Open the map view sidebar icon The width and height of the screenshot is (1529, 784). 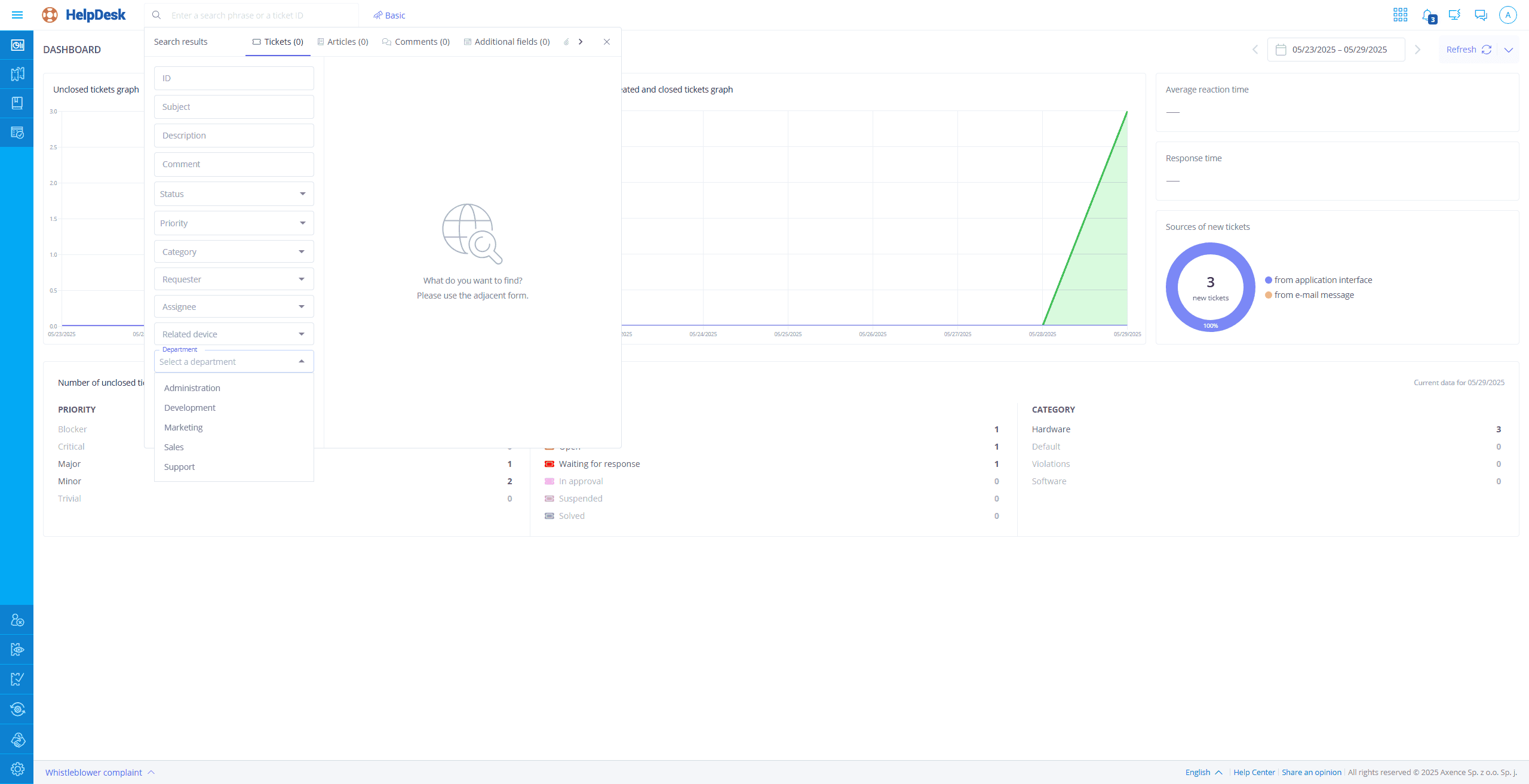coord(17,74)
